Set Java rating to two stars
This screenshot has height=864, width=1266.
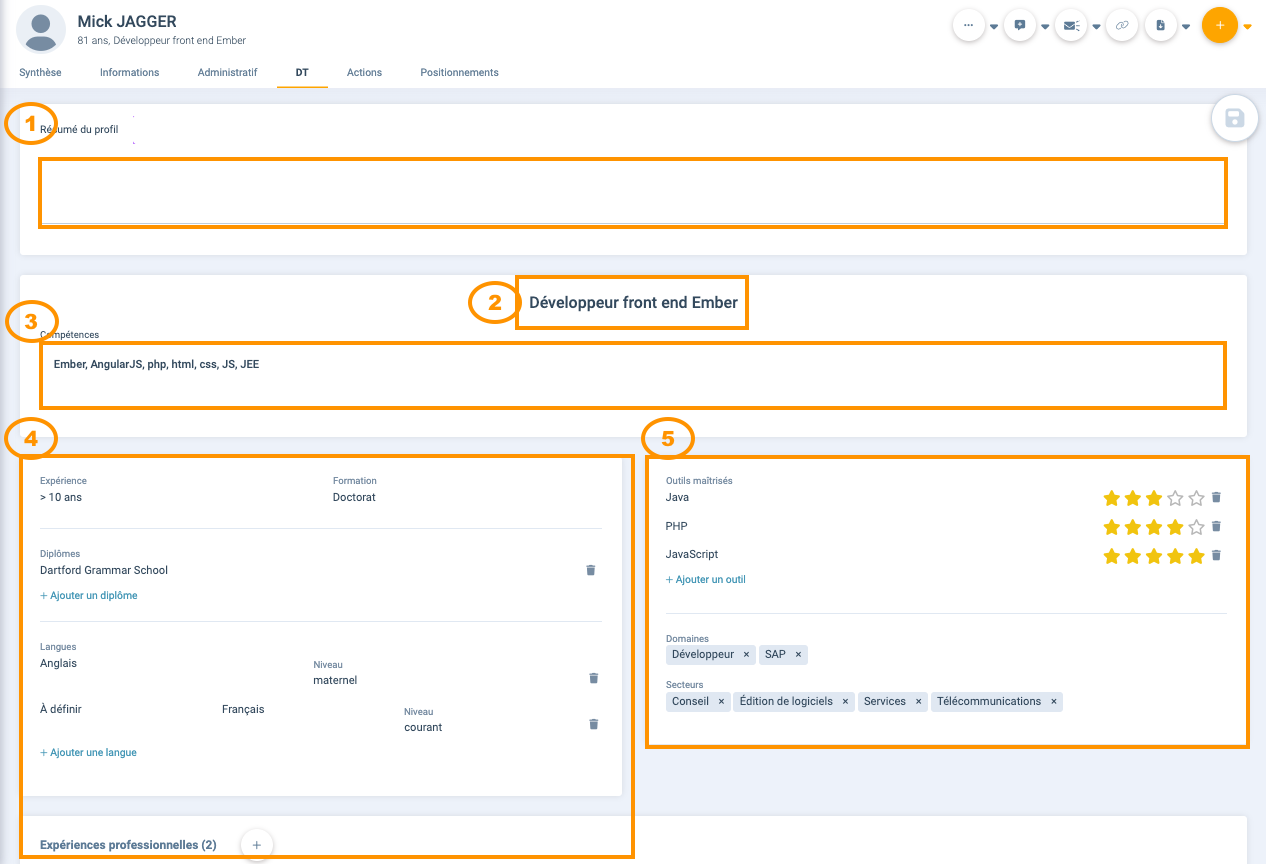tap(1132, 498)
